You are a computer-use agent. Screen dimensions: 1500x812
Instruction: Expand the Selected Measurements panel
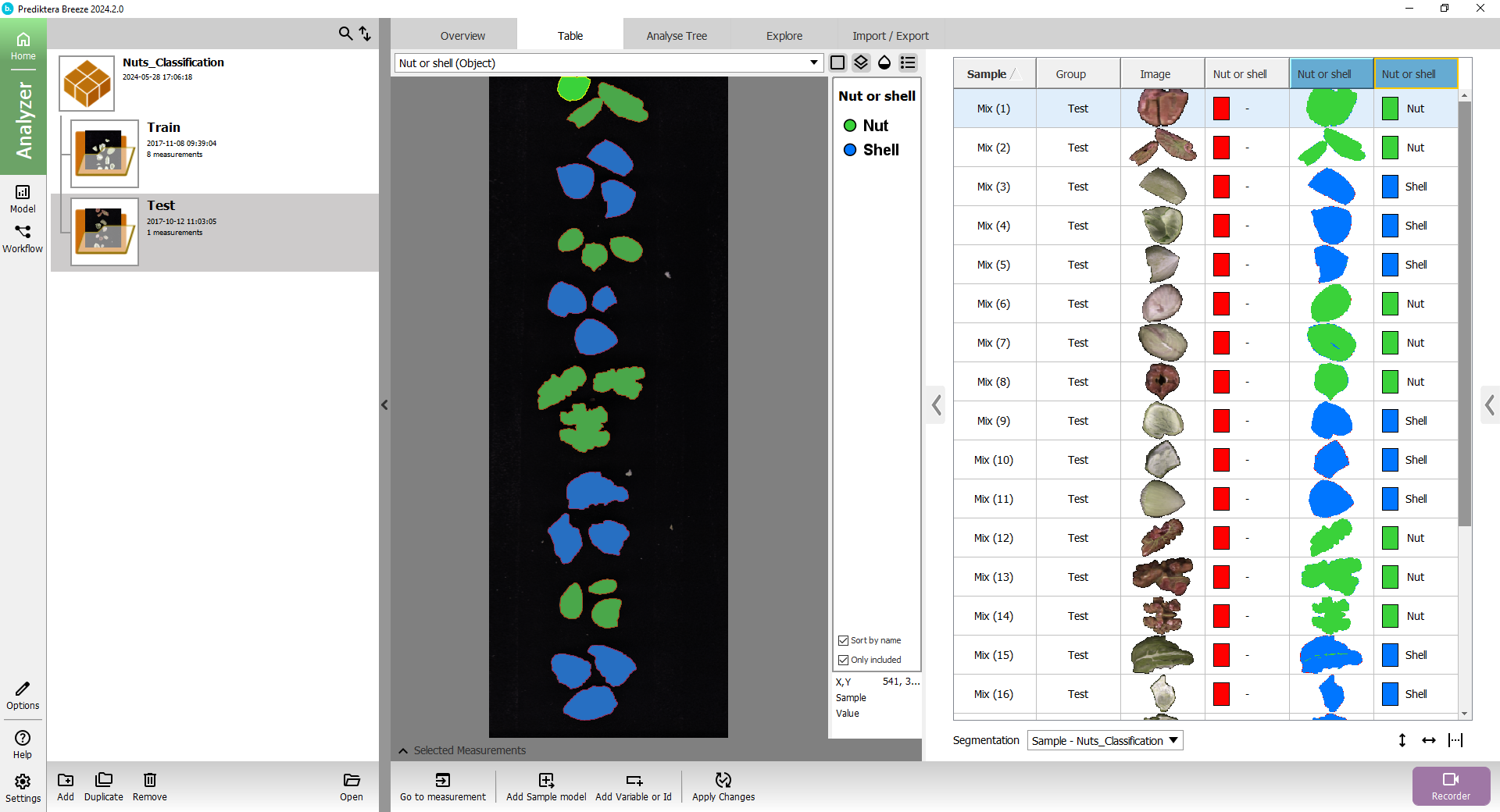click(403, 750)
